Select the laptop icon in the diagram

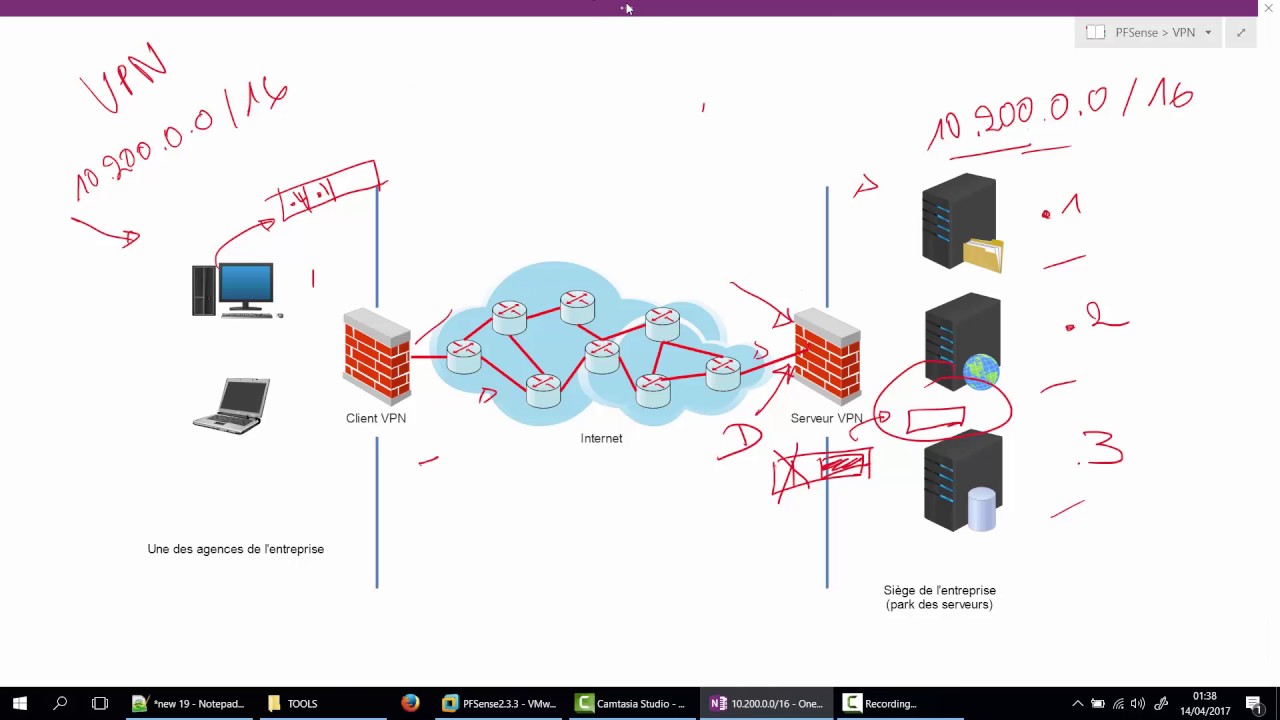click(x=232, y=405)
